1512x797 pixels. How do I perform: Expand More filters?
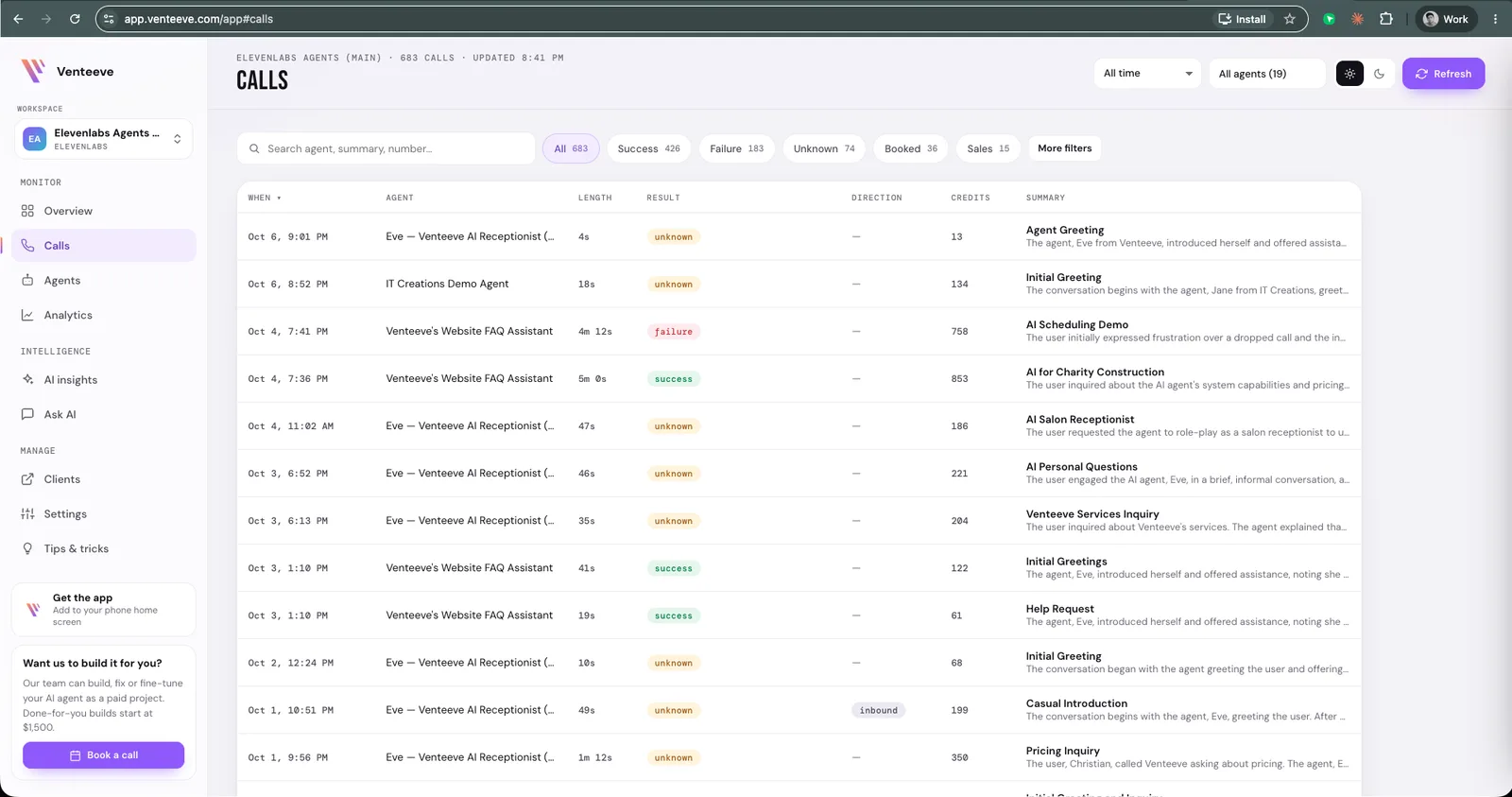pyautogui.click(x=1065, y=148)
